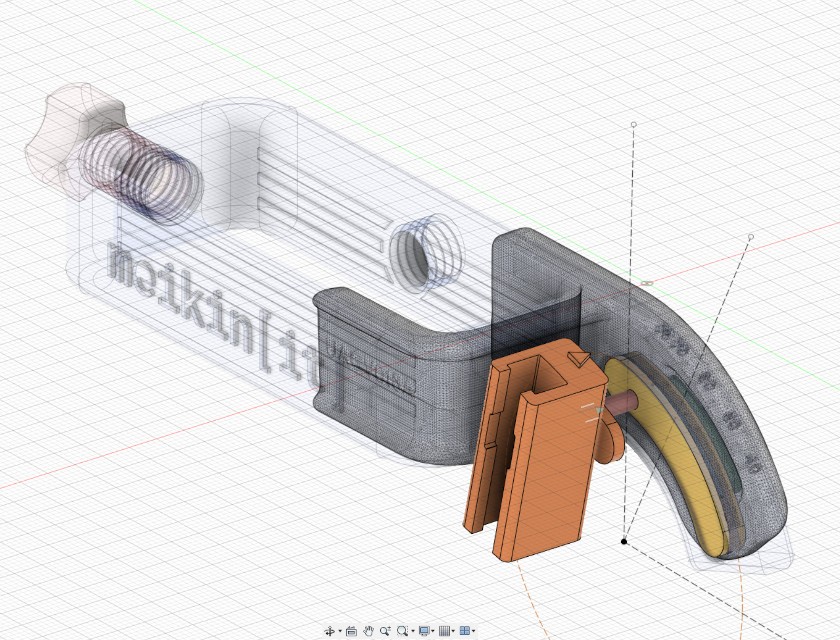Click the black sketch pivot point

click(x=624, y=541)
